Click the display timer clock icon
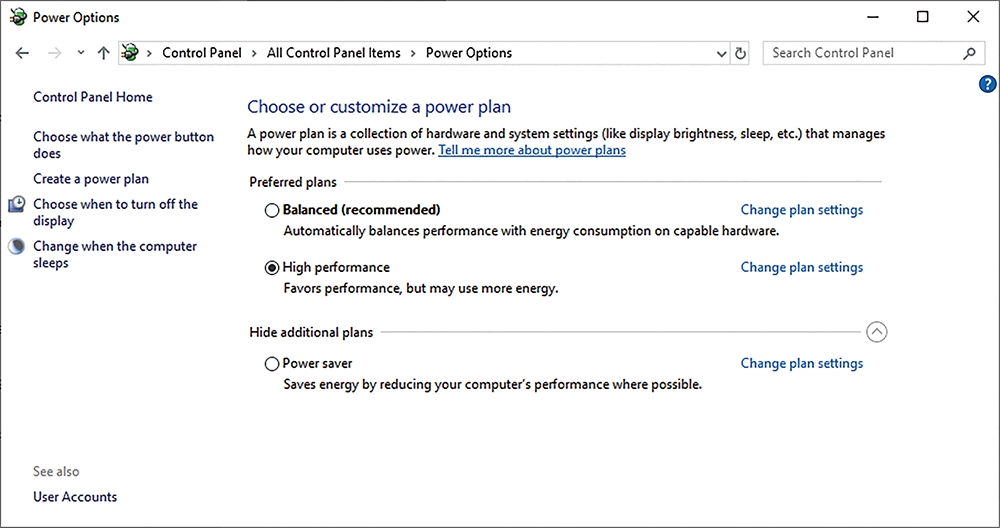The width and height of the screenshot is (1000, 528). (x=17, y=204)
